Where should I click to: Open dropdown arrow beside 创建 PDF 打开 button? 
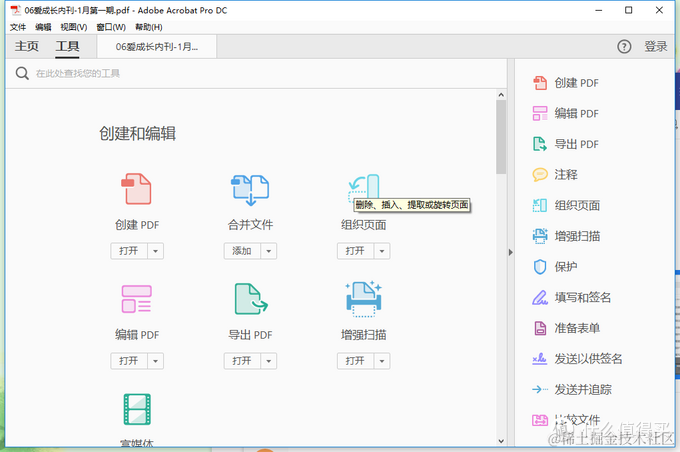156,251
